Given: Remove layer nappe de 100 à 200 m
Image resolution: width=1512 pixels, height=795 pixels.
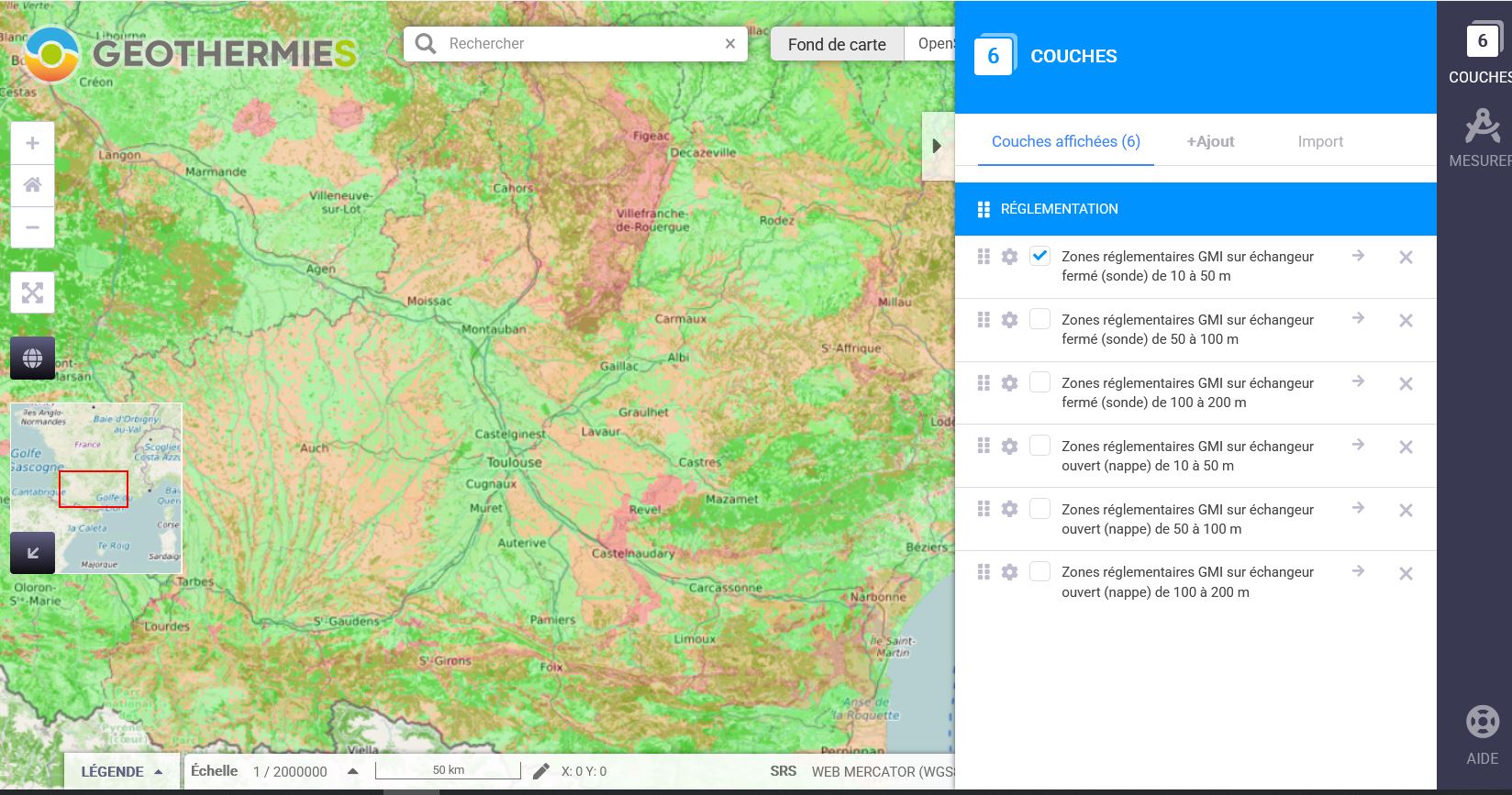Looking at the screenshot, I should click(x=1406, y=574).
